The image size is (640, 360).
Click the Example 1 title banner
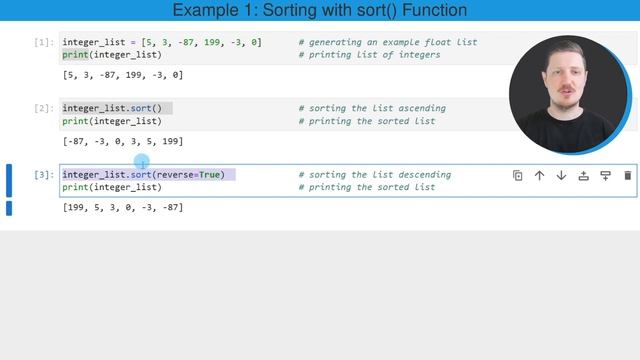click(320, 10)
